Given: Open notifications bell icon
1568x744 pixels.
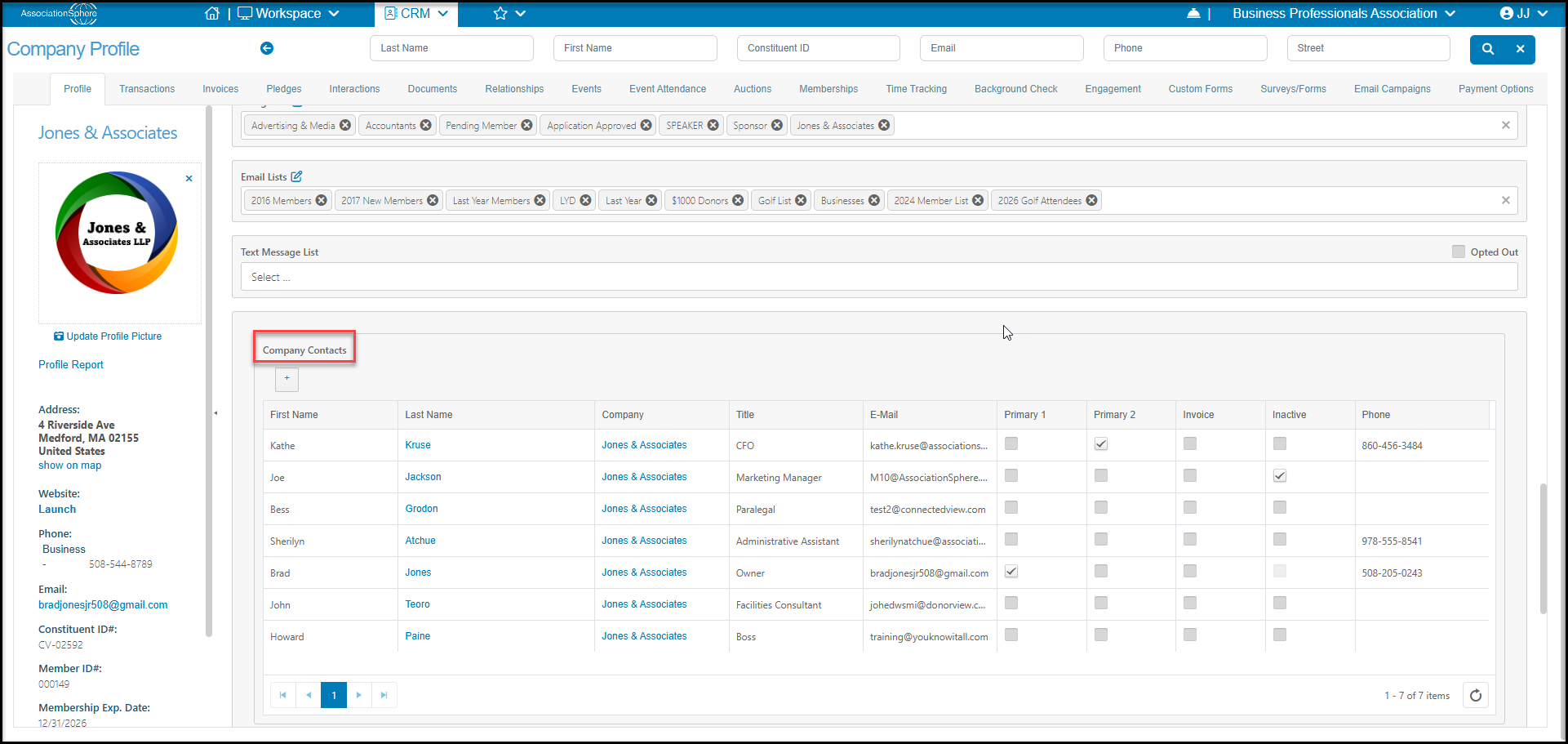Looking at the screenshot, I should coord(1193,13).
